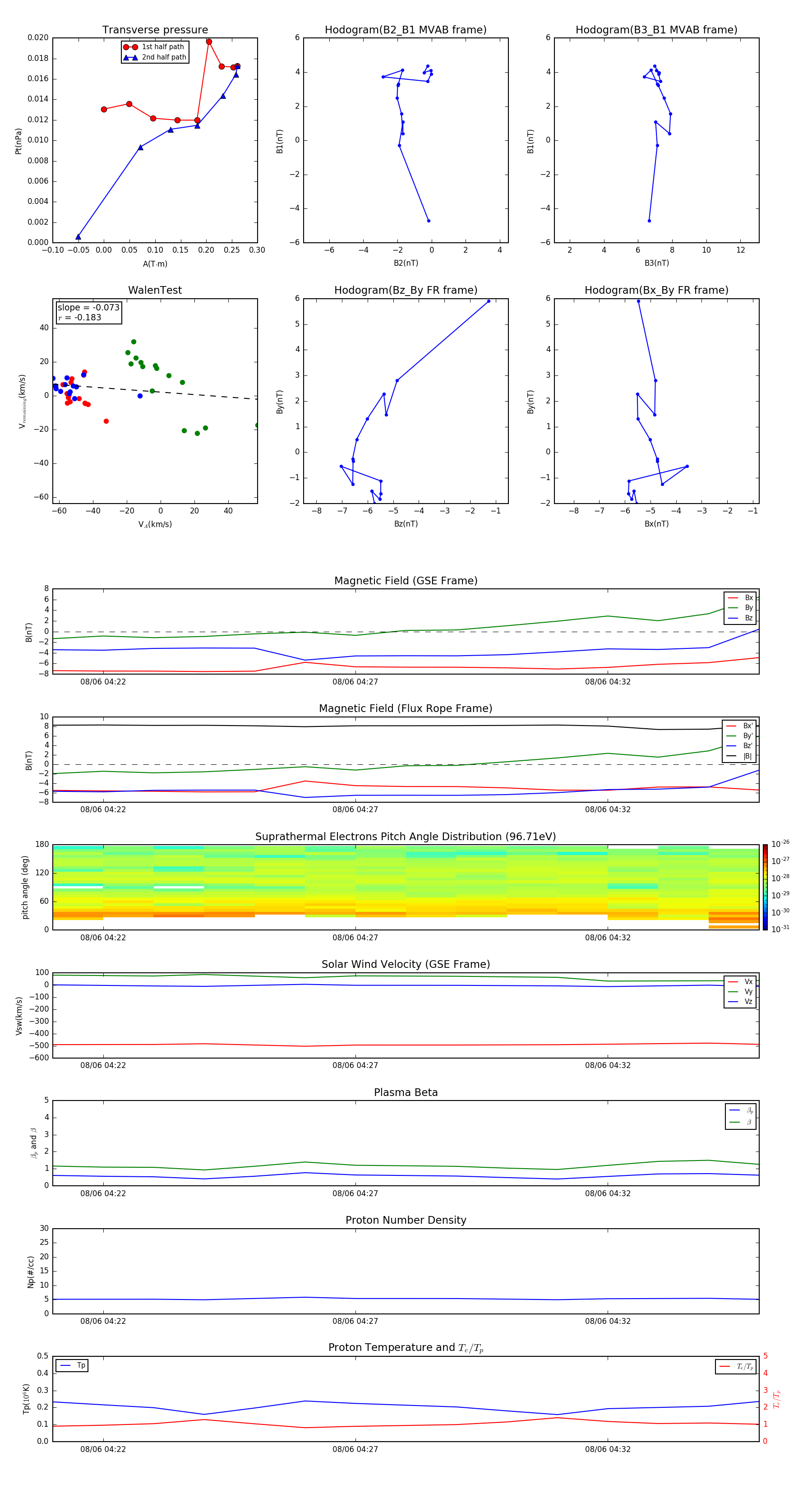Click 'Vz' legend entry in velocity plot
This screenshot has width=812, height=1489.
[740, 1001]
